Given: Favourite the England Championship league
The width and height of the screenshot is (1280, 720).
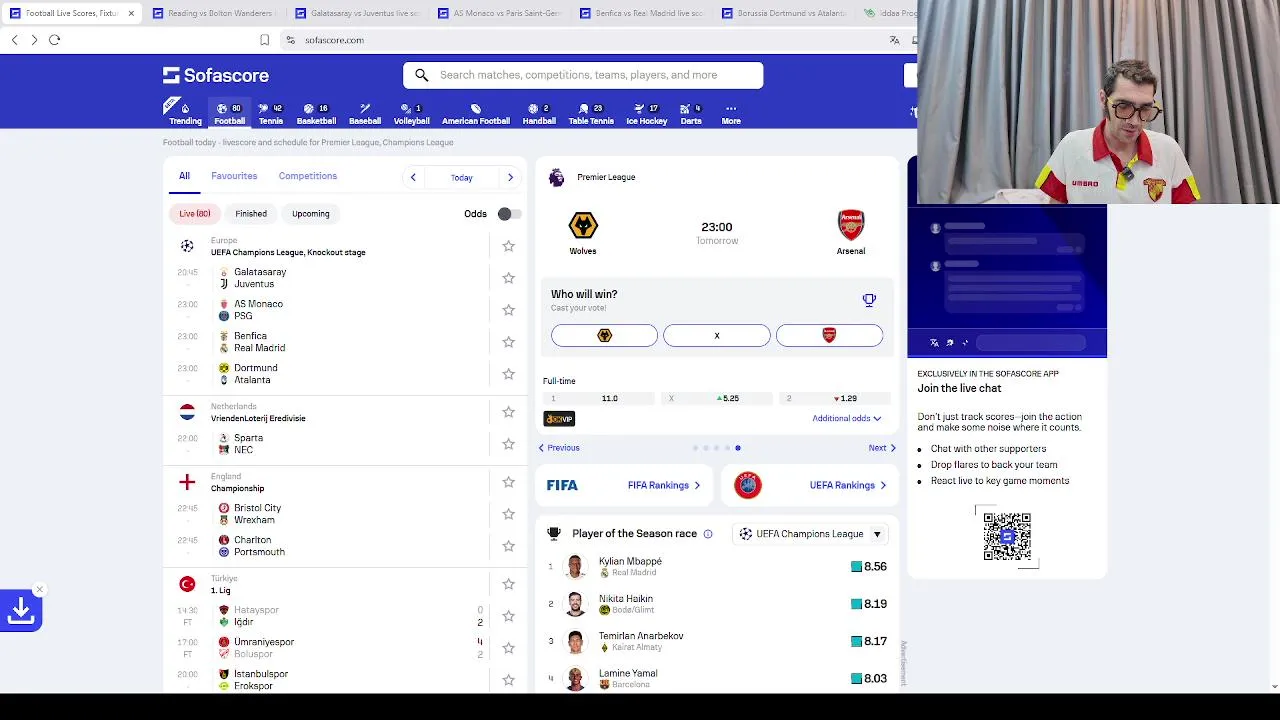Looking at the screenshot, I should 508,482.
